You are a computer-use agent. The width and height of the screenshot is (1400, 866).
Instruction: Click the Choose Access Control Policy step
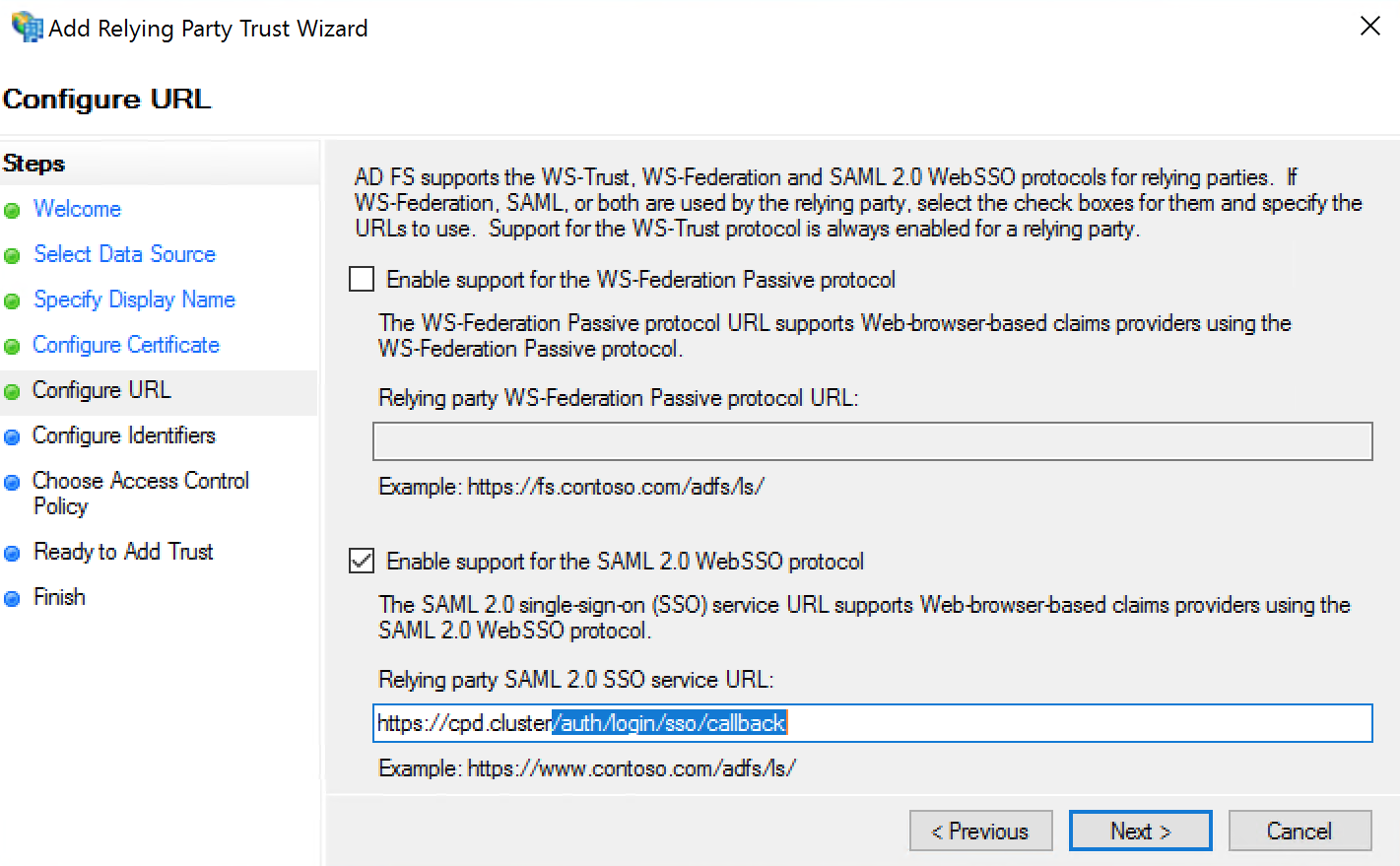141,493
